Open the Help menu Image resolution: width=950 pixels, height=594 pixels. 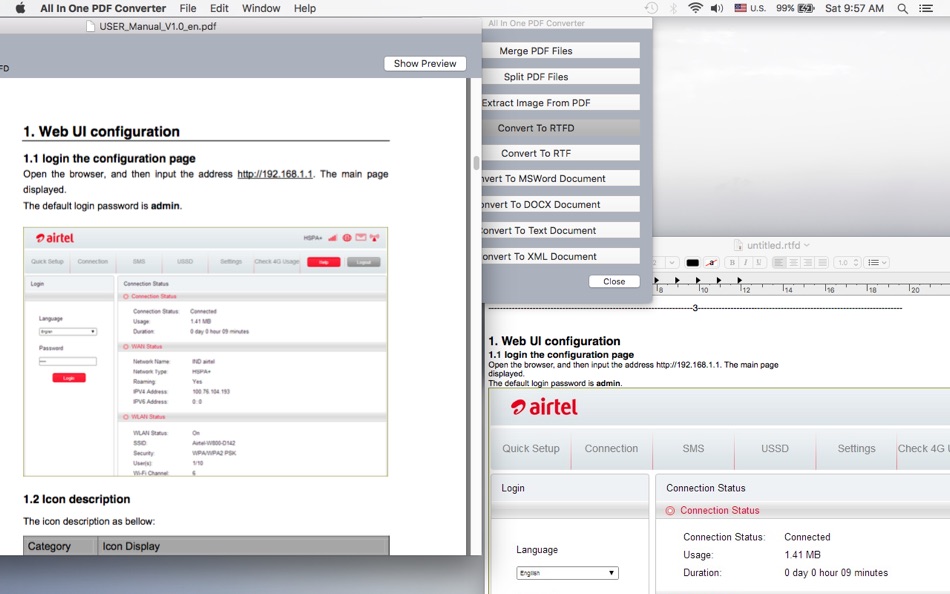[305, 8]
